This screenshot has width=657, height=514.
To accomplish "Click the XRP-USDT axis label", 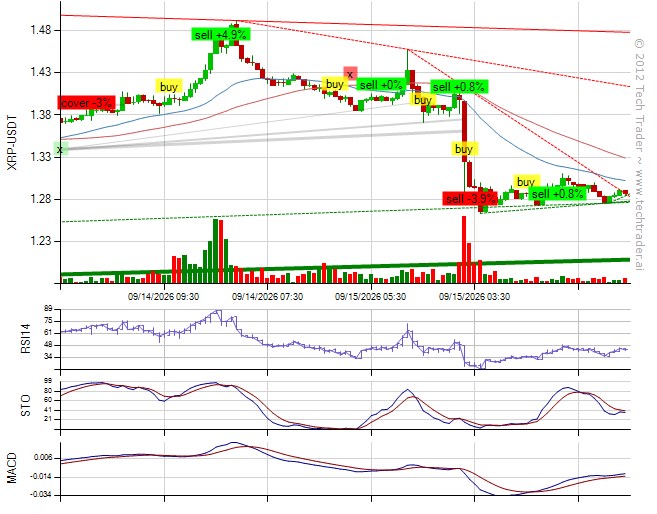I will [13, 142].
